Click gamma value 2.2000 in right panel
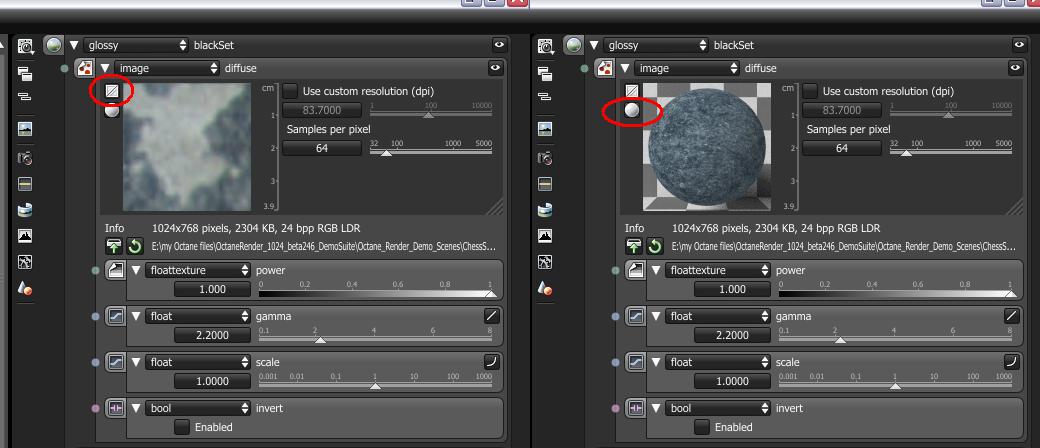Image resolution: width=1040 pixels, height=448 pixels. [732, 335]
